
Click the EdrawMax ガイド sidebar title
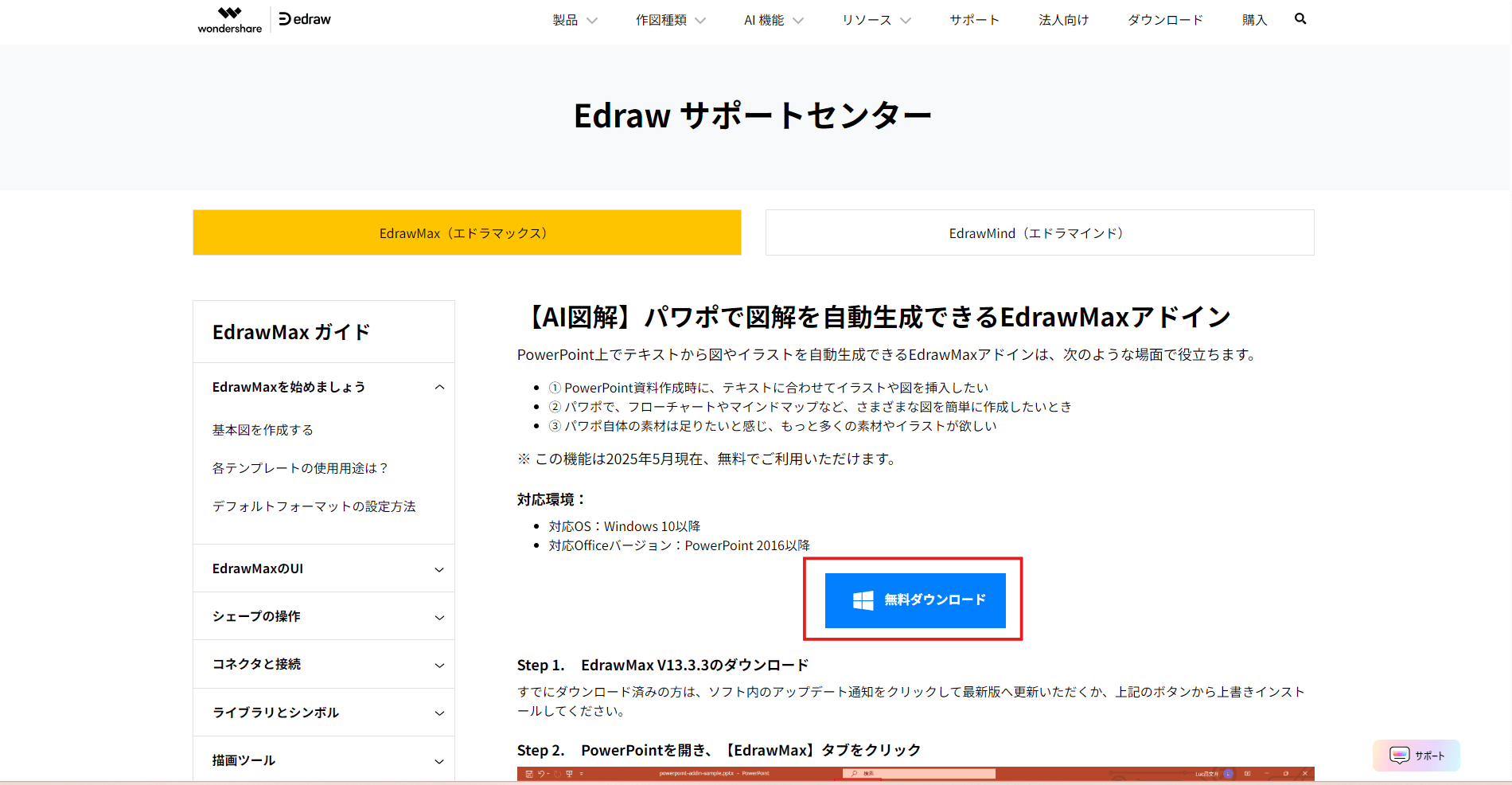coord(291,332)
